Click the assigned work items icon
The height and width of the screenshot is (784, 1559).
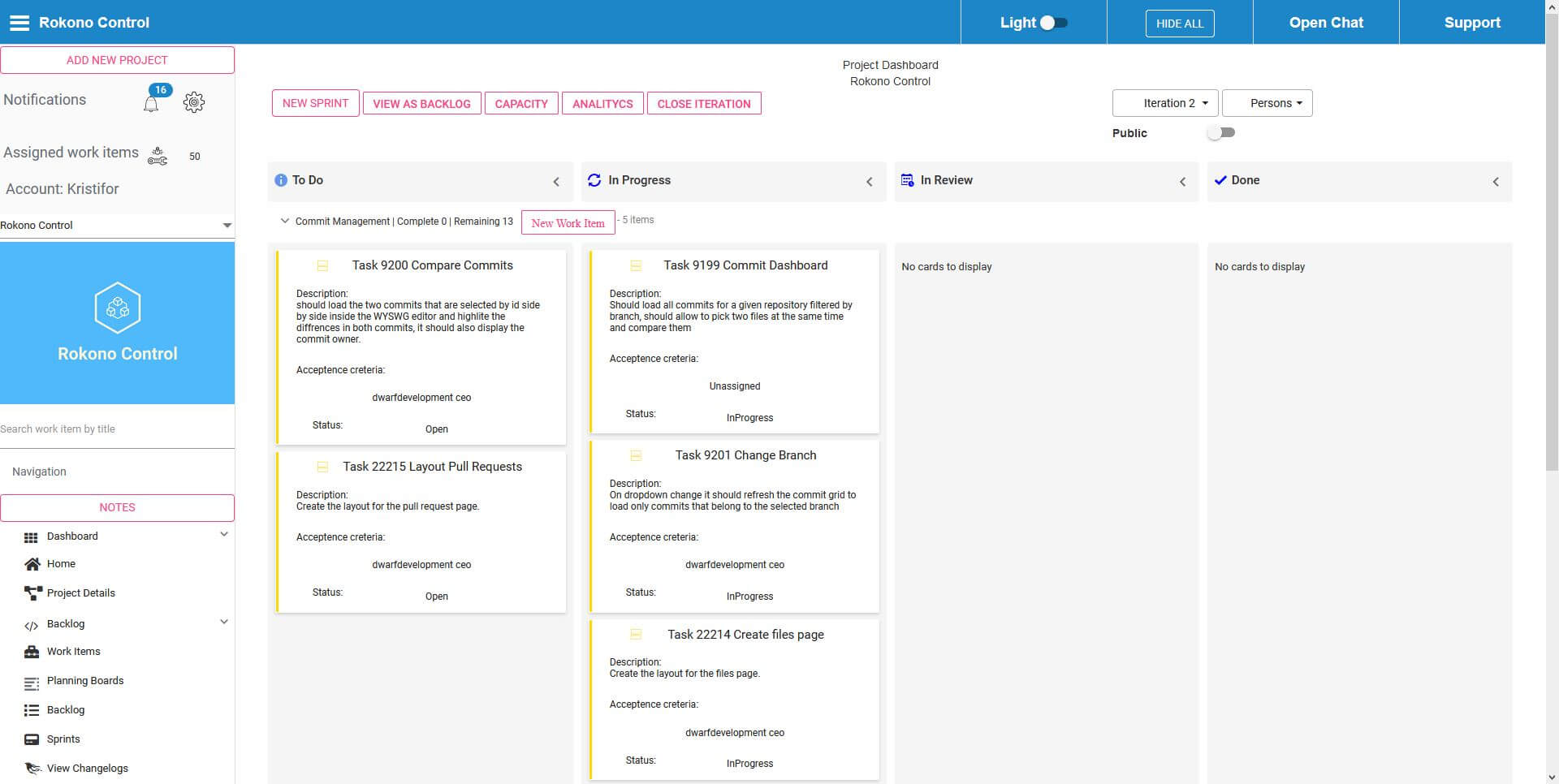158,156
